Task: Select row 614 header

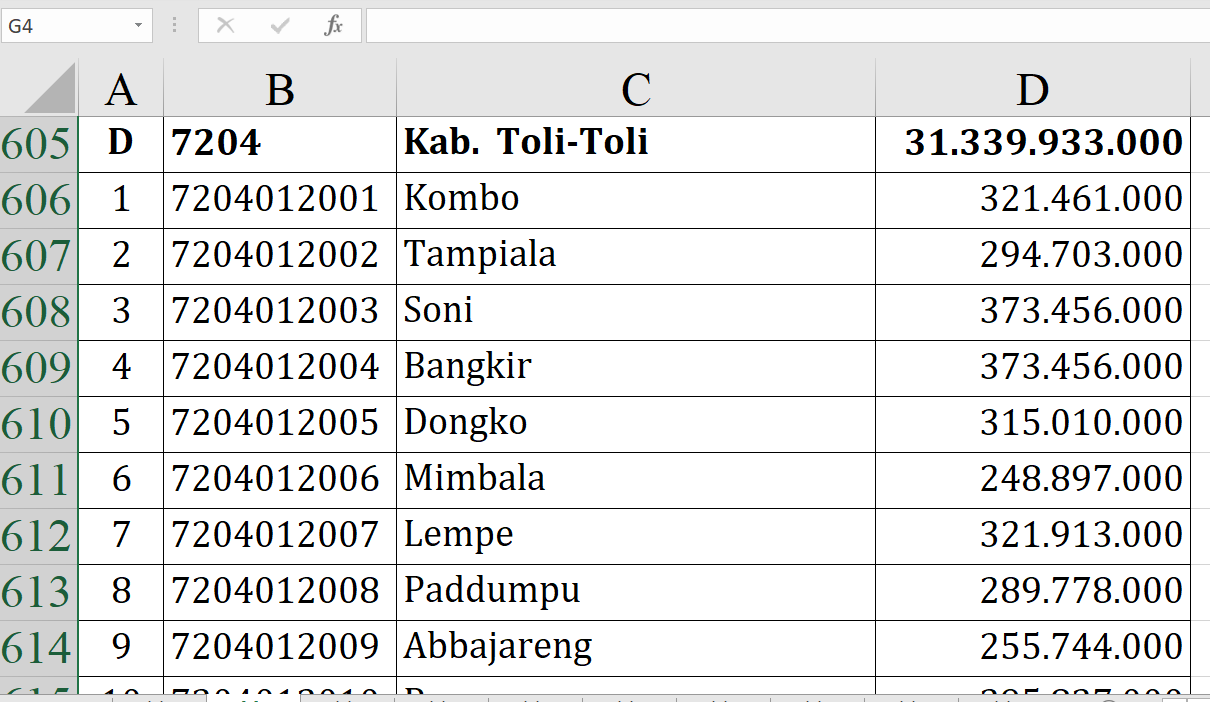Action: click(38, 648)
